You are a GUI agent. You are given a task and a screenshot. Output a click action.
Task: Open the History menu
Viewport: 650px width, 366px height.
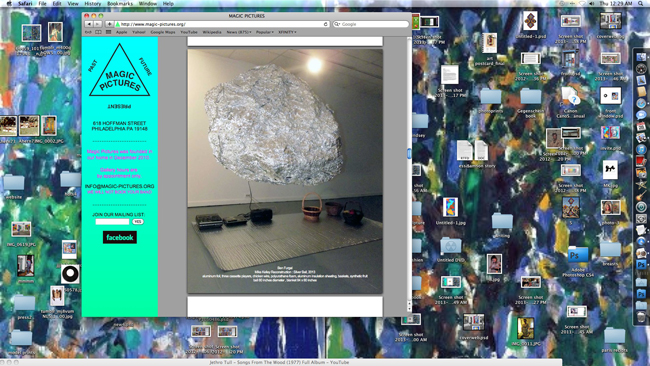pyautogui.click(x=92, y=3)
